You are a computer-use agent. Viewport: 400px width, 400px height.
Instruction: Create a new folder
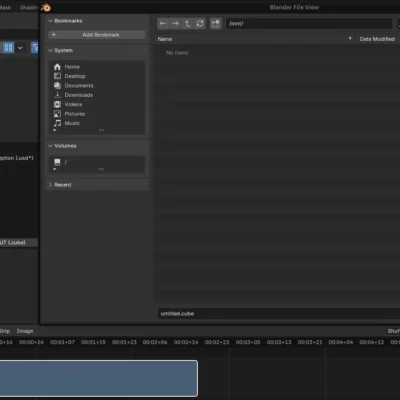(x=216, y=23)
